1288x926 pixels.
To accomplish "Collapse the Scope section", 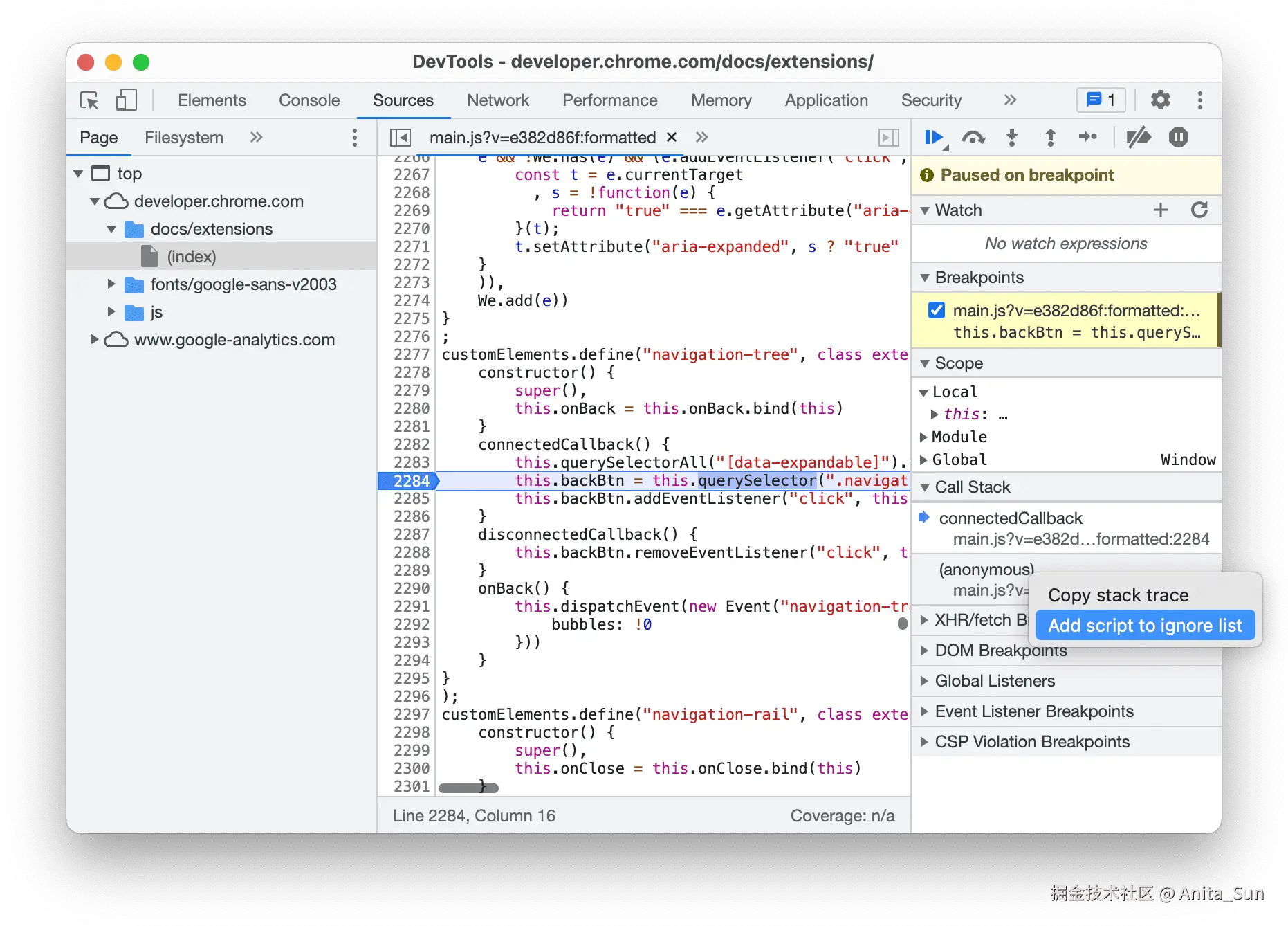I will tap(925, 363).
